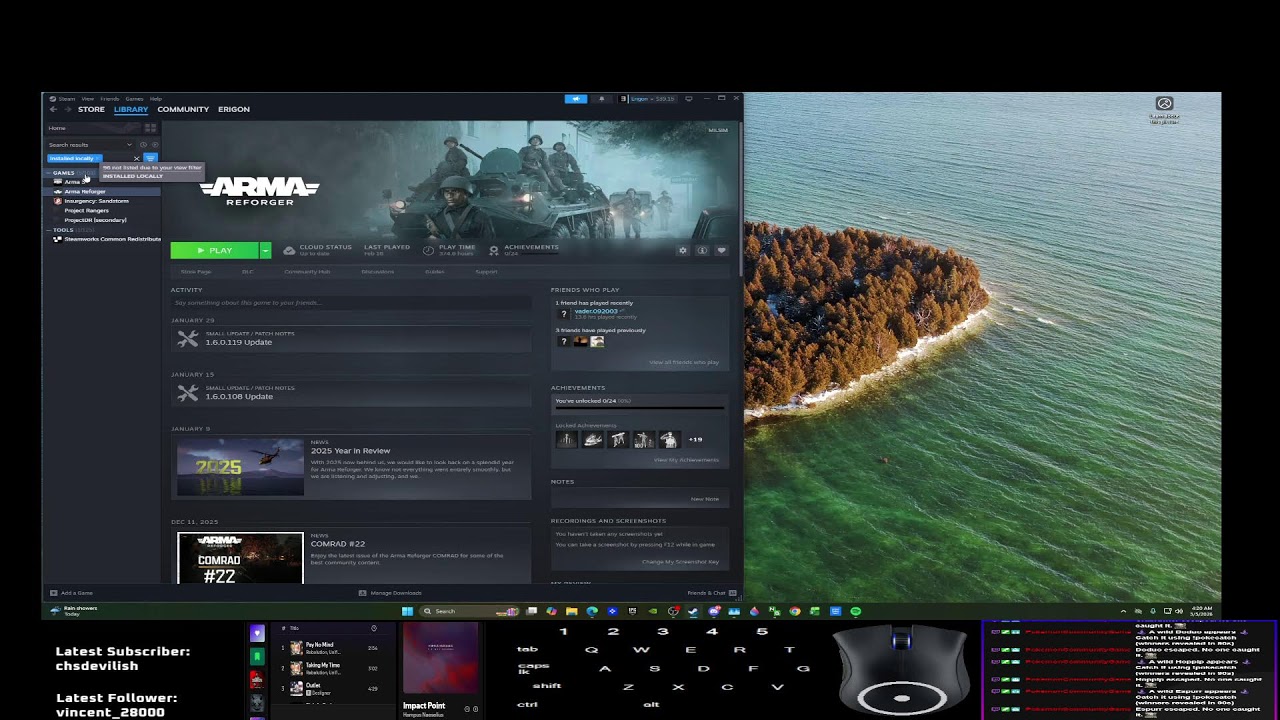
Task: Open the Guides link
Action: pos(435,272)
